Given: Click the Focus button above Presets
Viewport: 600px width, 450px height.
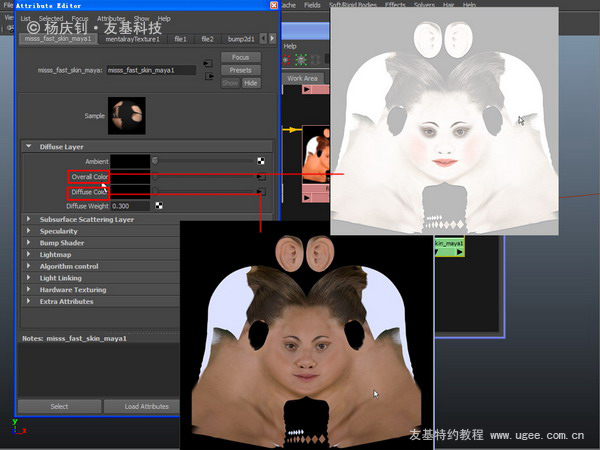Looking at the screenshot, I should pos(241,57).
